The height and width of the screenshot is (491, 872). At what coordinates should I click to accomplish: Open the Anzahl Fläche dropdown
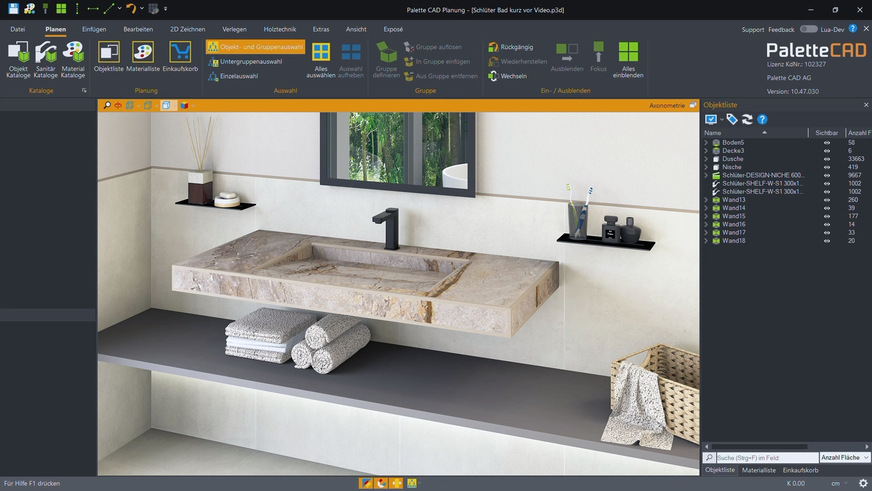pos(845,458)
